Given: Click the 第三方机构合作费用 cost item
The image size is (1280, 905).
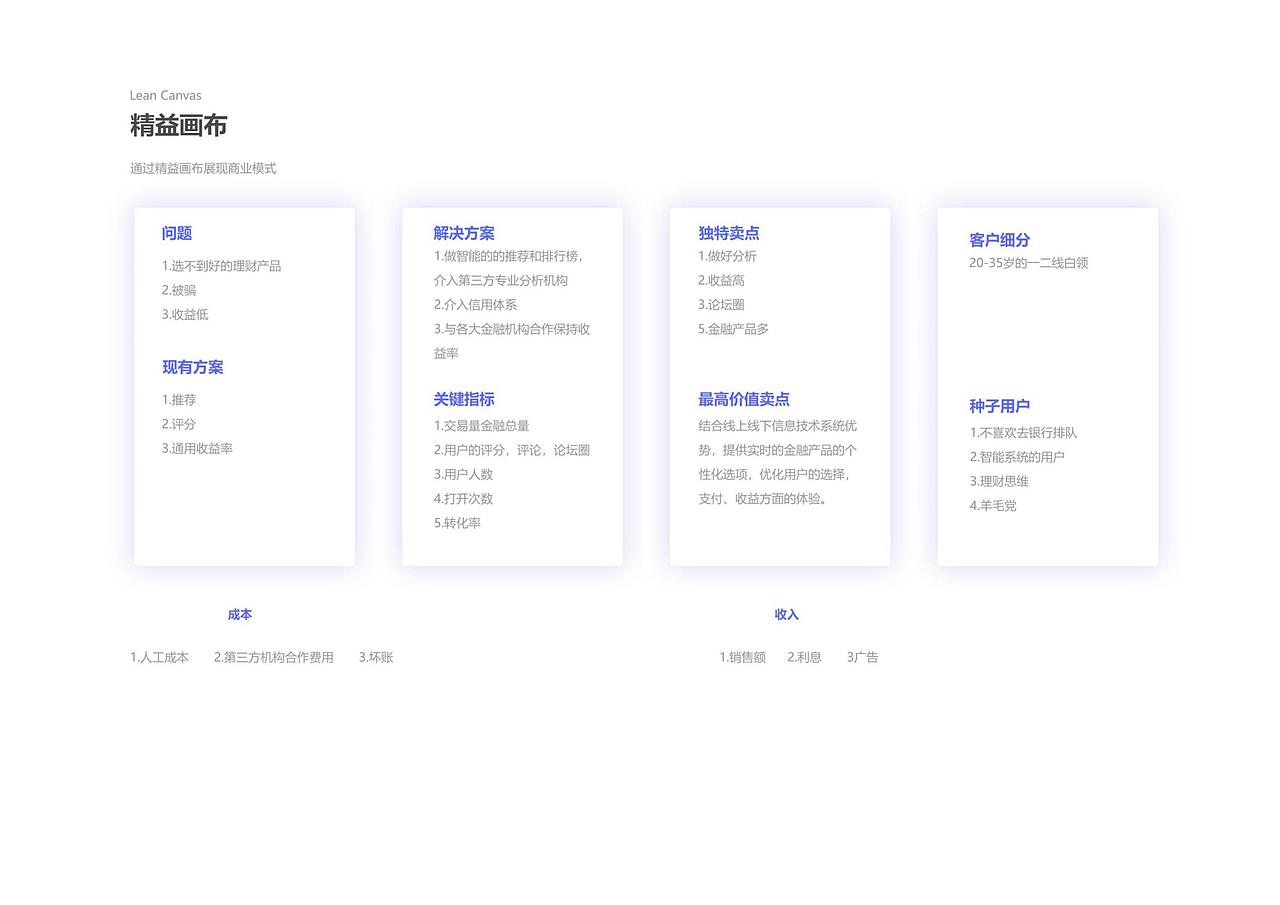Looking at the screenshot, I should coord(274,657).
